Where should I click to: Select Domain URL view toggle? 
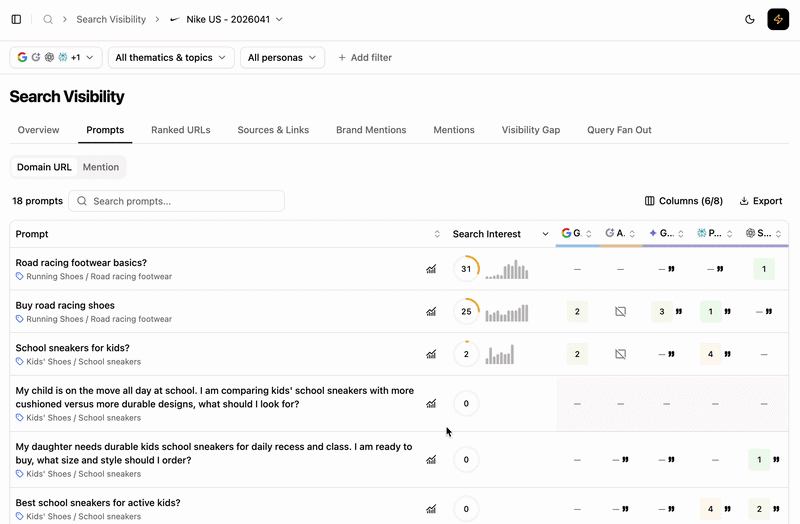pyautogui.click(x=44, y=167)
